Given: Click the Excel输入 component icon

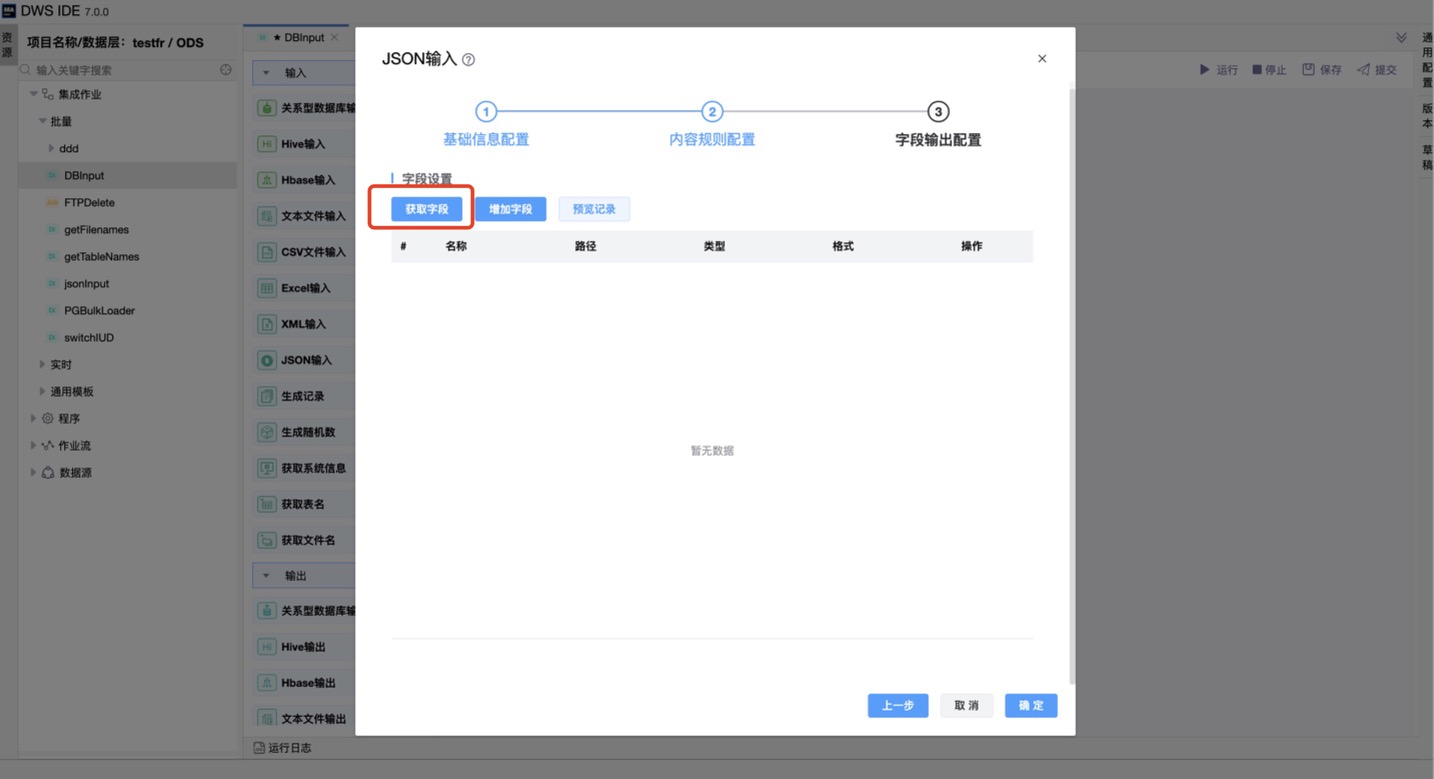Looking at the screenshot, I should coord(267,288).
